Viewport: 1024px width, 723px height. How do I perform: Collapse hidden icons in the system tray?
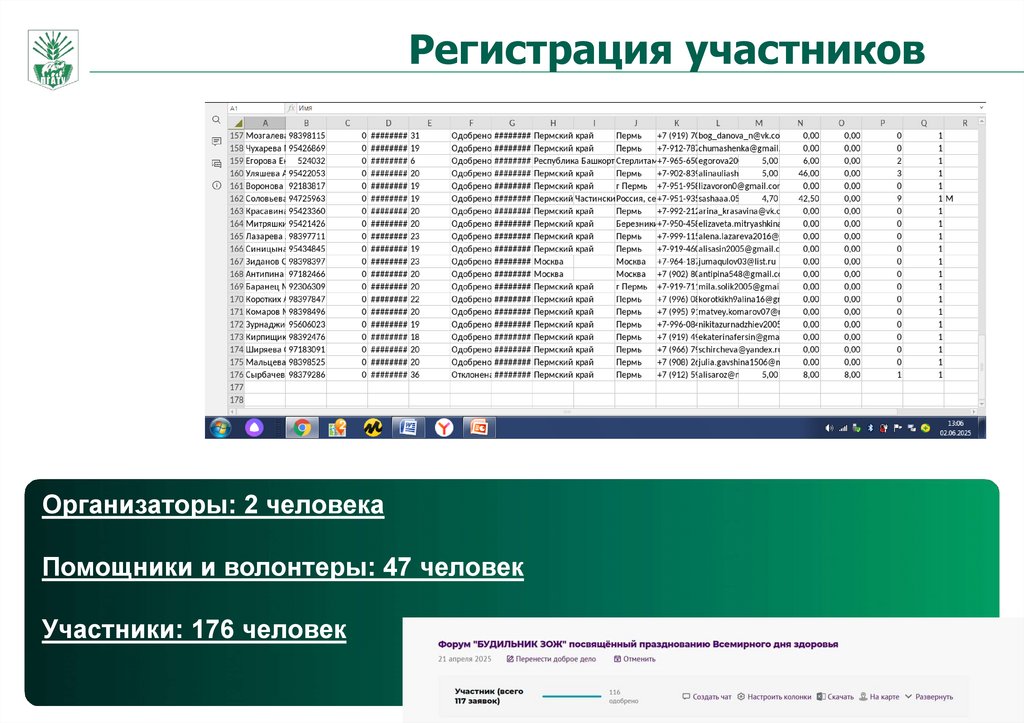point(820,428)
